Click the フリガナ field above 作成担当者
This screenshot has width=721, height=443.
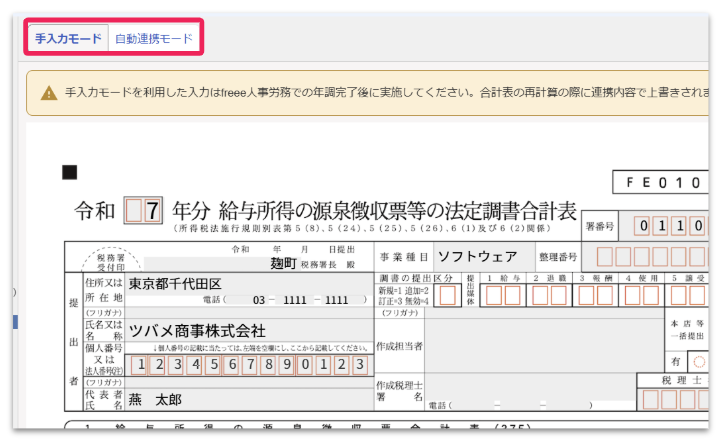point(544,313)
